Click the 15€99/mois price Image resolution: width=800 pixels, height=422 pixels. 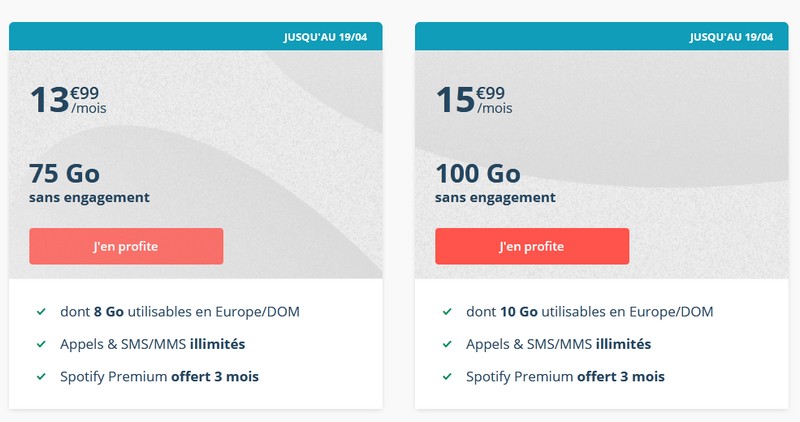471,99
